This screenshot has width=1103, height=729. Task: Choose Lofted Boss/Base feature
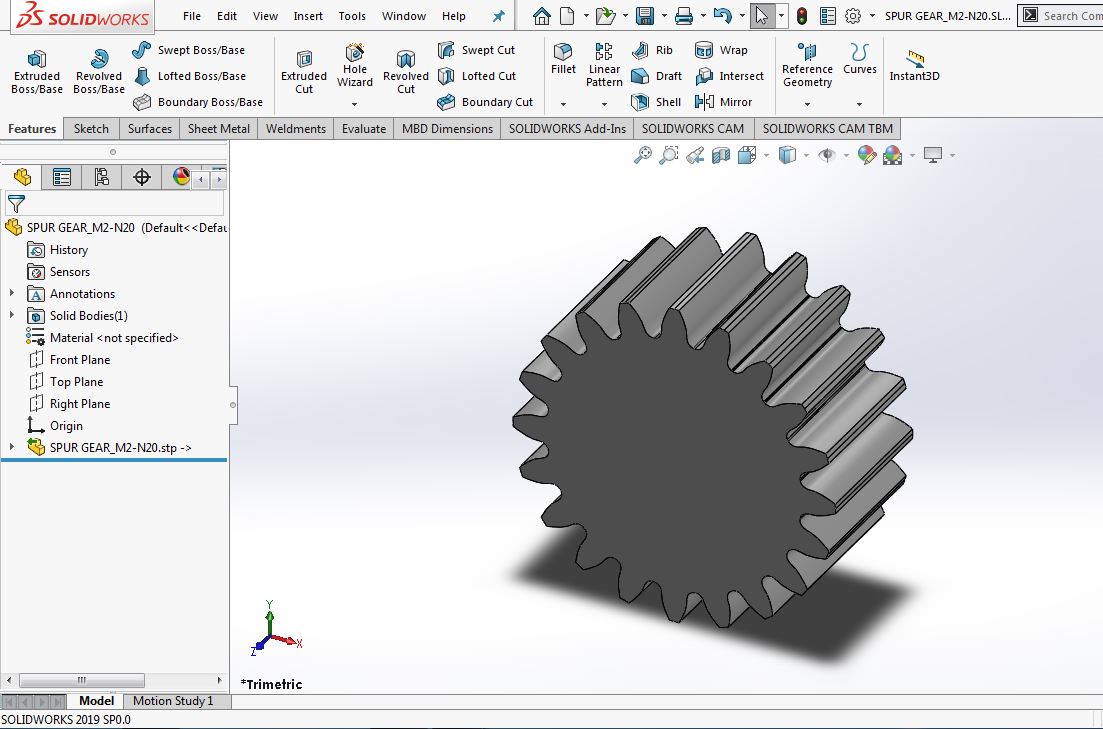coord(189,76)
